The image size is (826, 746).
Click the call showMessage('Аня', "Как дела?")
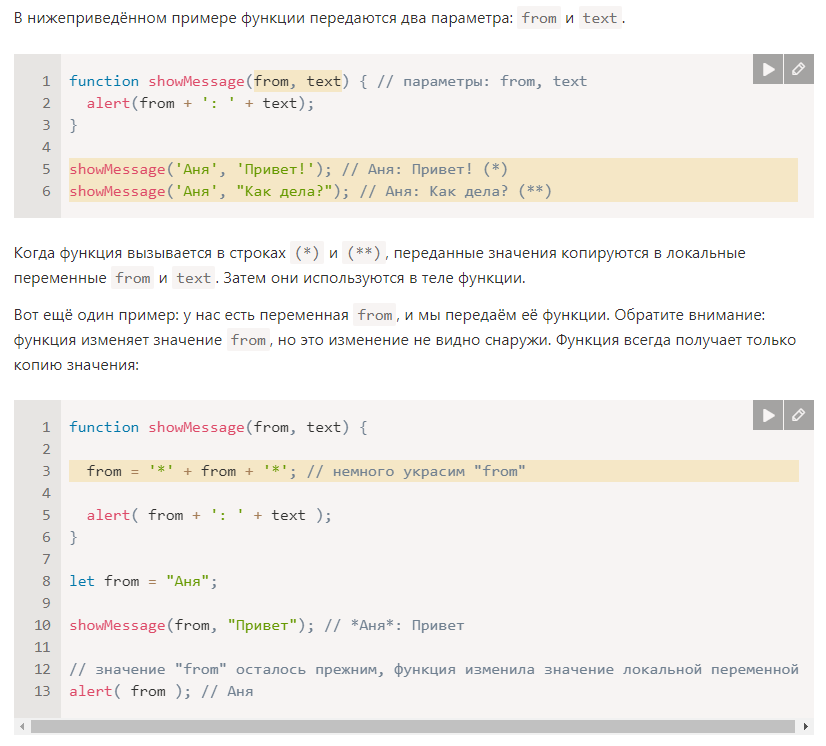click(x=209, y=191)
